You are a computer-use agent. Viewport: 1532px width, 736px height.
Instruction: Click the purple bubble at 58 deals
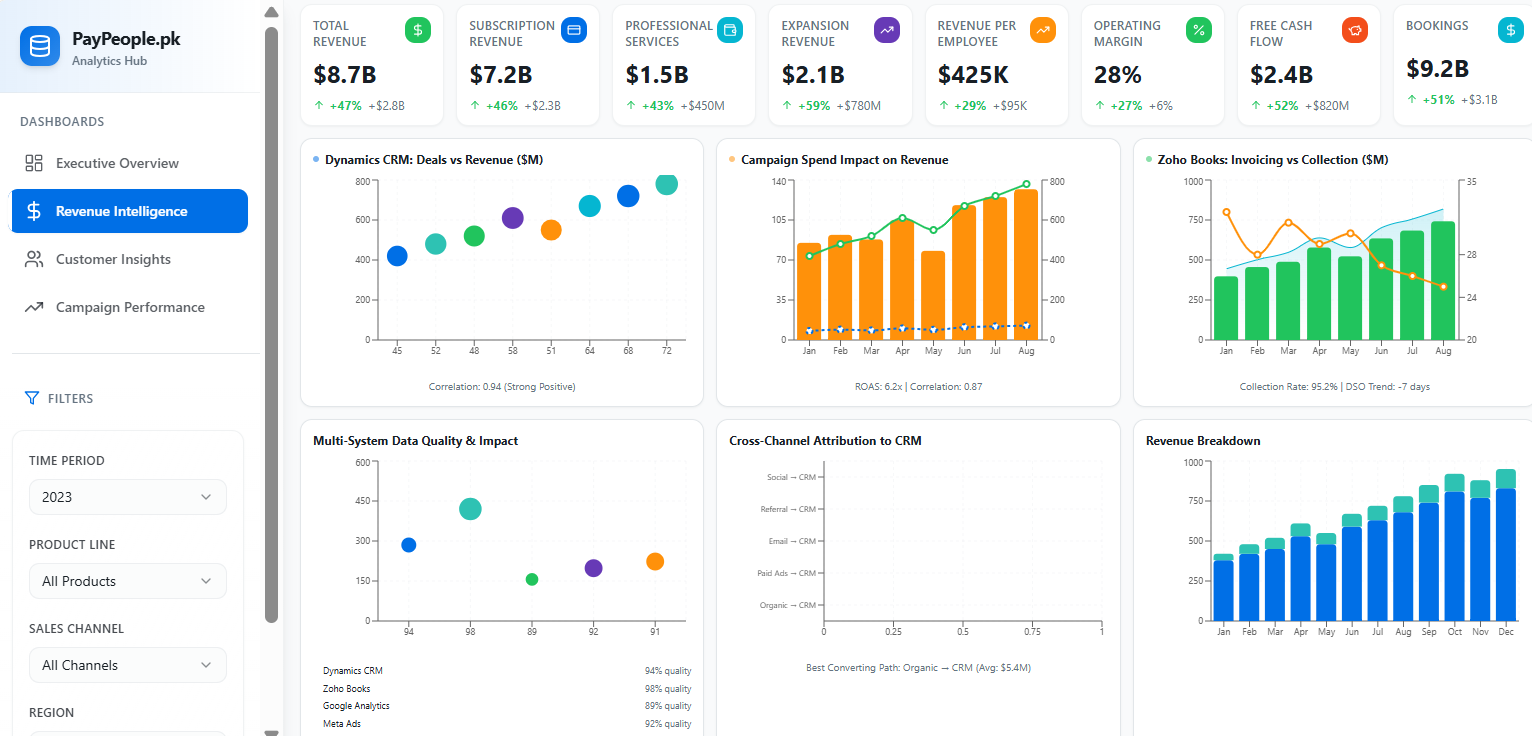[x=512, y=218]
